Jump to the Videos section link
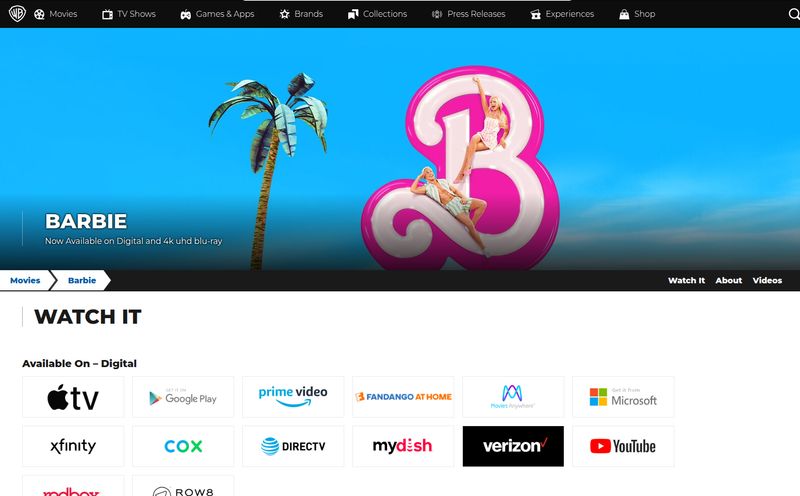Screen dimensions: 800x496 [x=767, y=280]
